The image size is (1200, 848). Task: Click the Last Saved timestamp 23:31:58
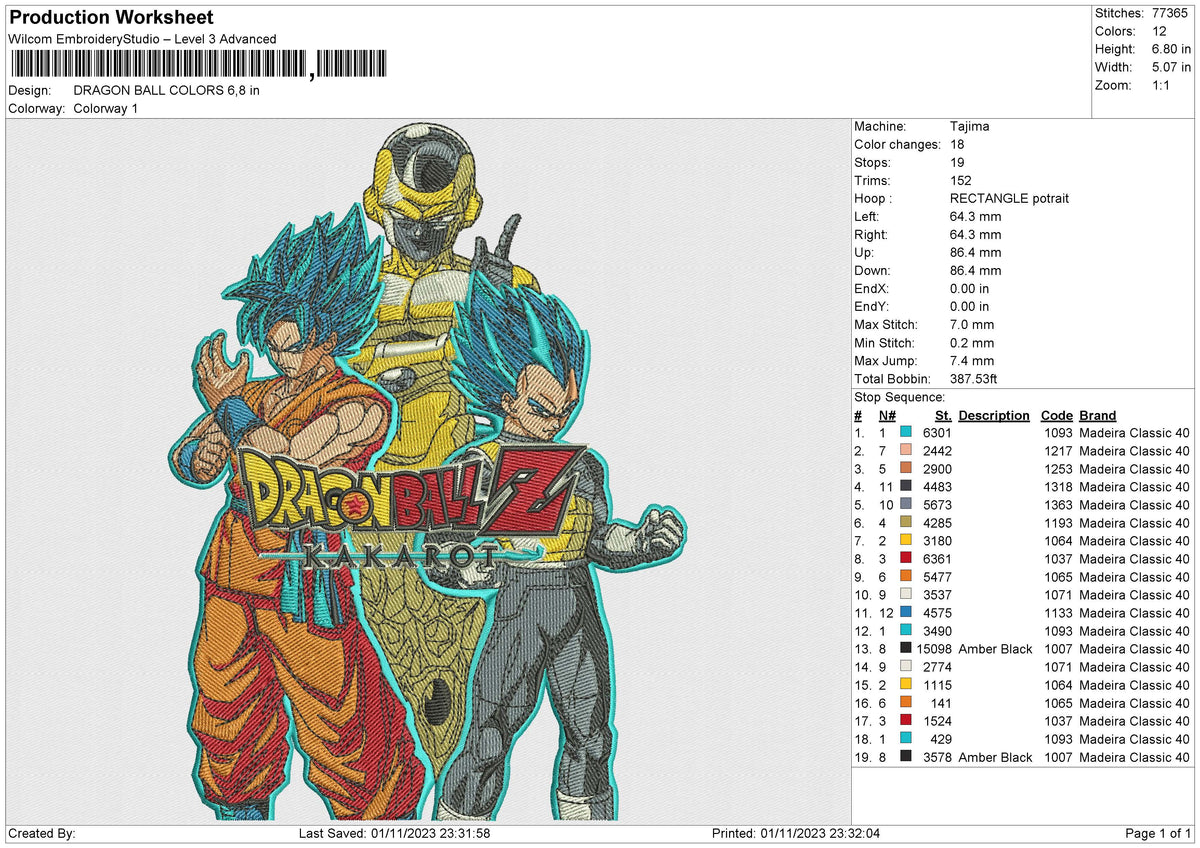463,834
